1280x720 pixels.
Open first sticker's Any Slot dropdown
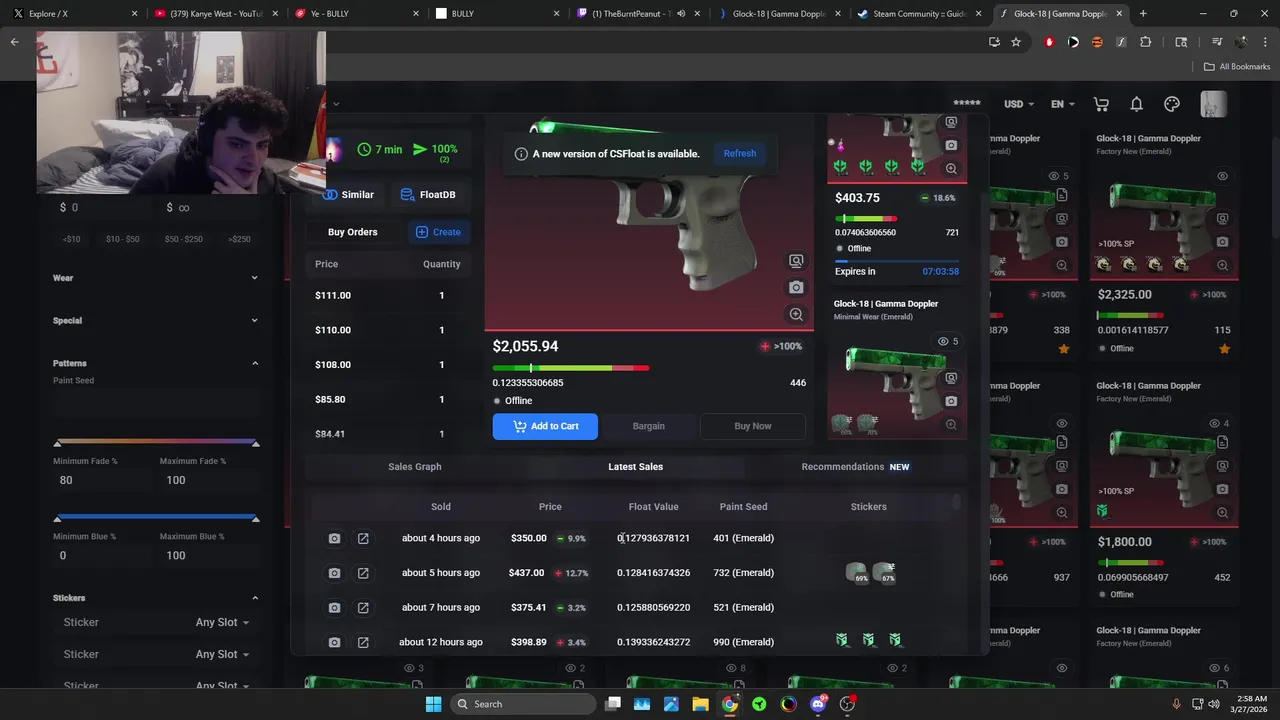[222, 622]
